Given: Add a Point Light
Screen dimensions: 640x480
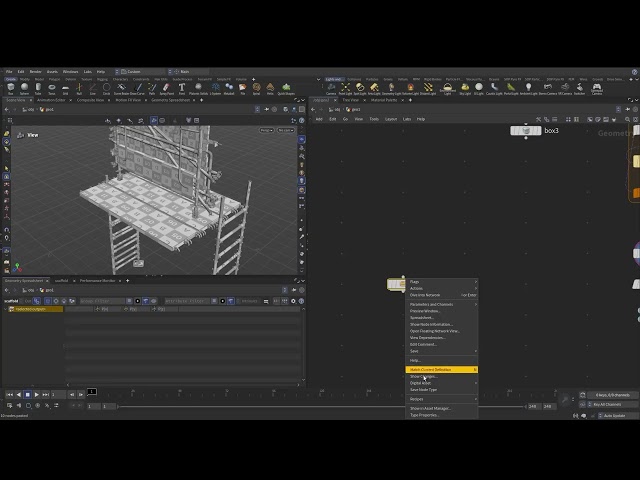Looking at the screenshot, I should pos(345,89).
